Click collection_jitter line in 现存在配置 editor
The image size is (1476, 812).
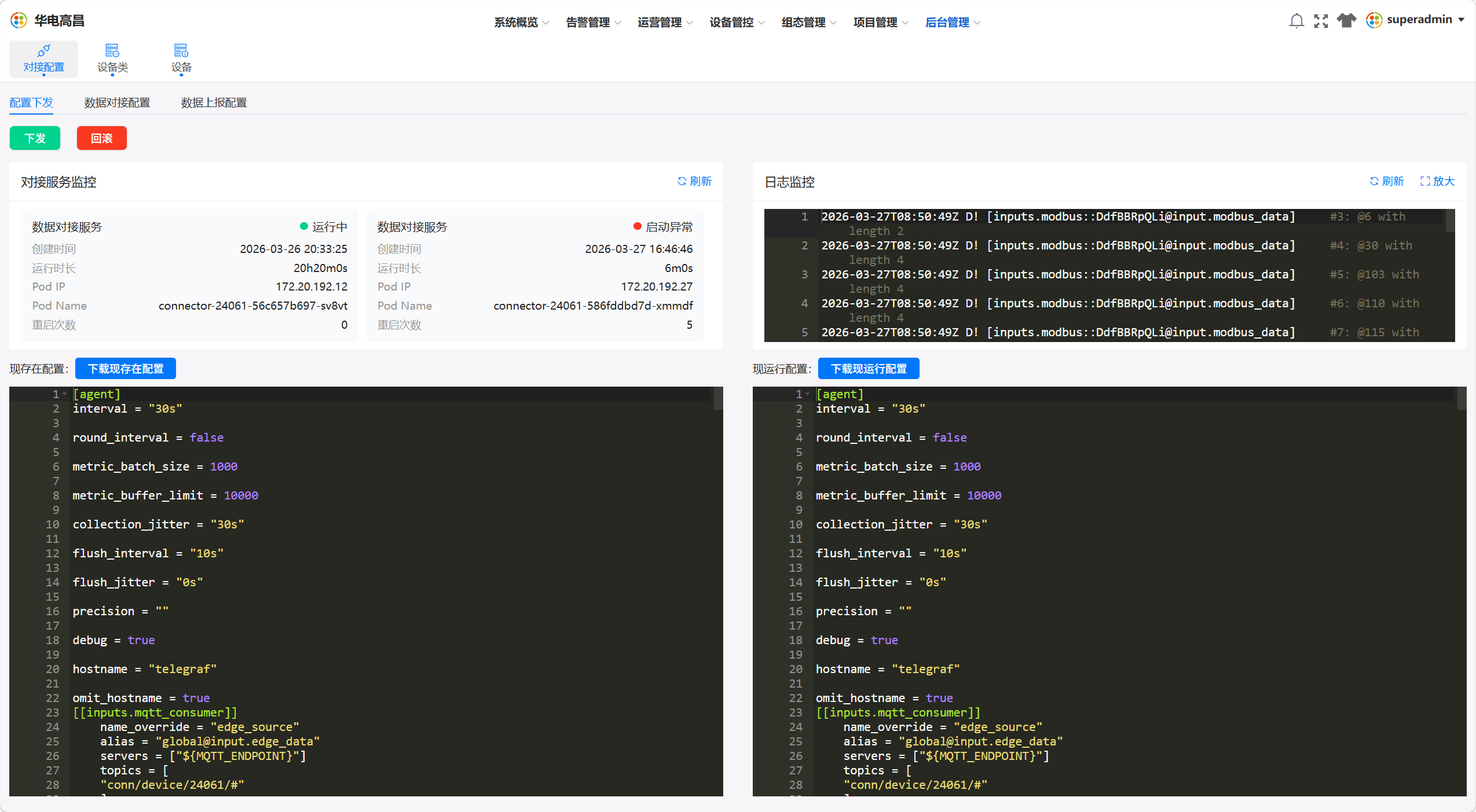tap(158, 524)
